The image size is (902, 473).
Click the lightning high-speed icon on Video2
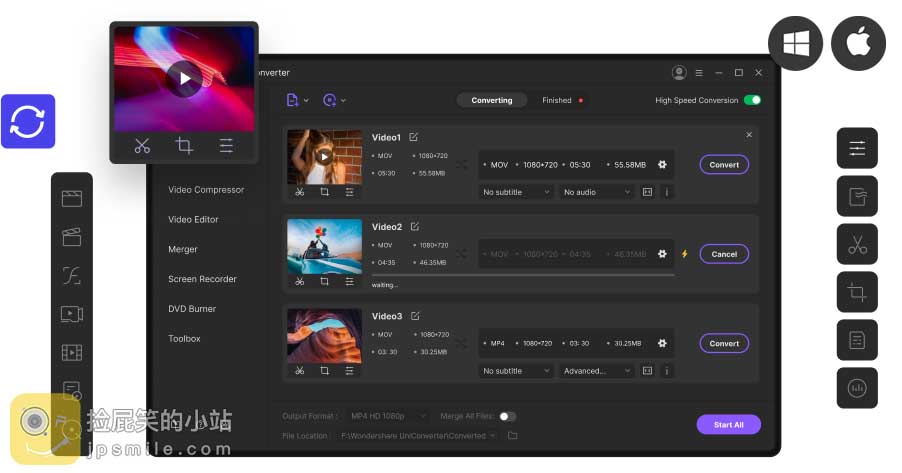(685, 254)
